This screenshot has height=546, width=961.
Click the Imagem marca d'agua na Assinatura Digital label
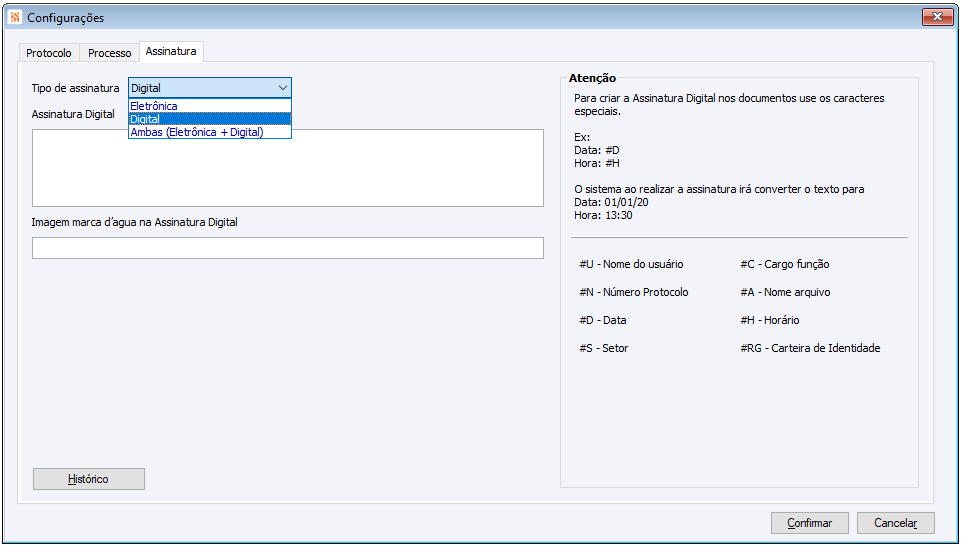click(x=135, y=222)
